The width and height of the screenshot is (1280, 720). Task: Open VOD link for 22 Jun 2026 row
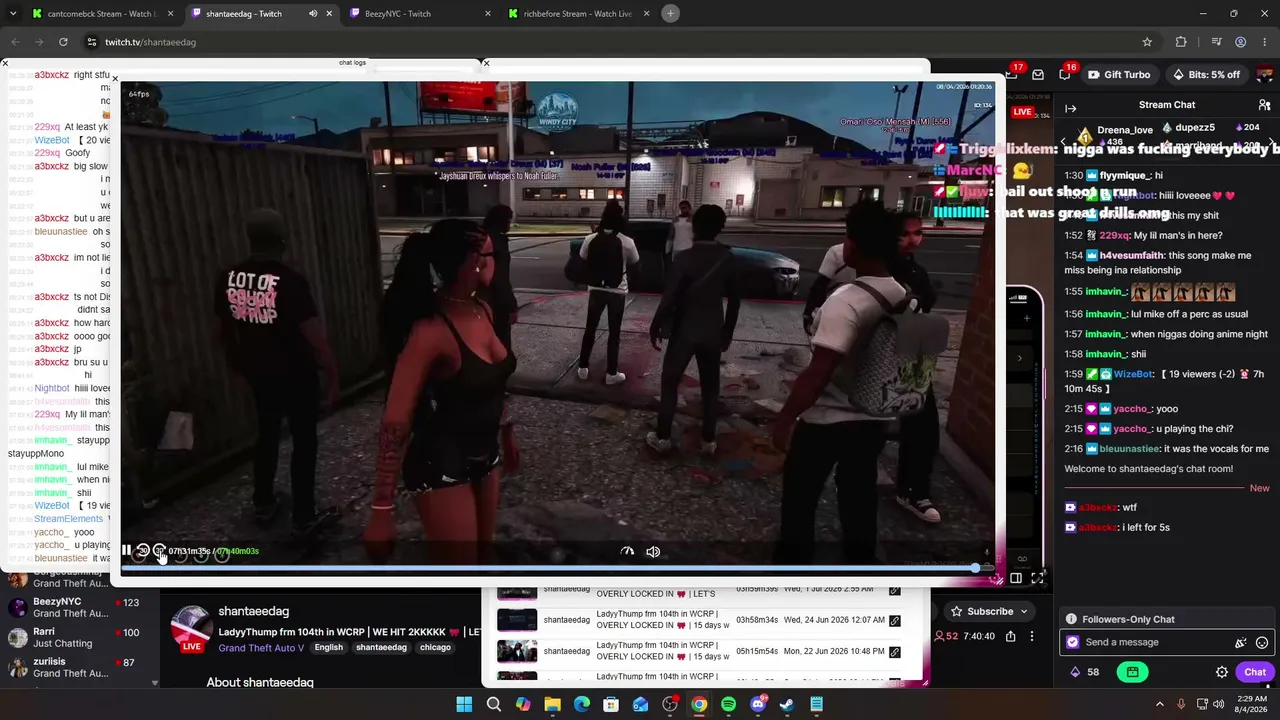click(x=894, y=652)
